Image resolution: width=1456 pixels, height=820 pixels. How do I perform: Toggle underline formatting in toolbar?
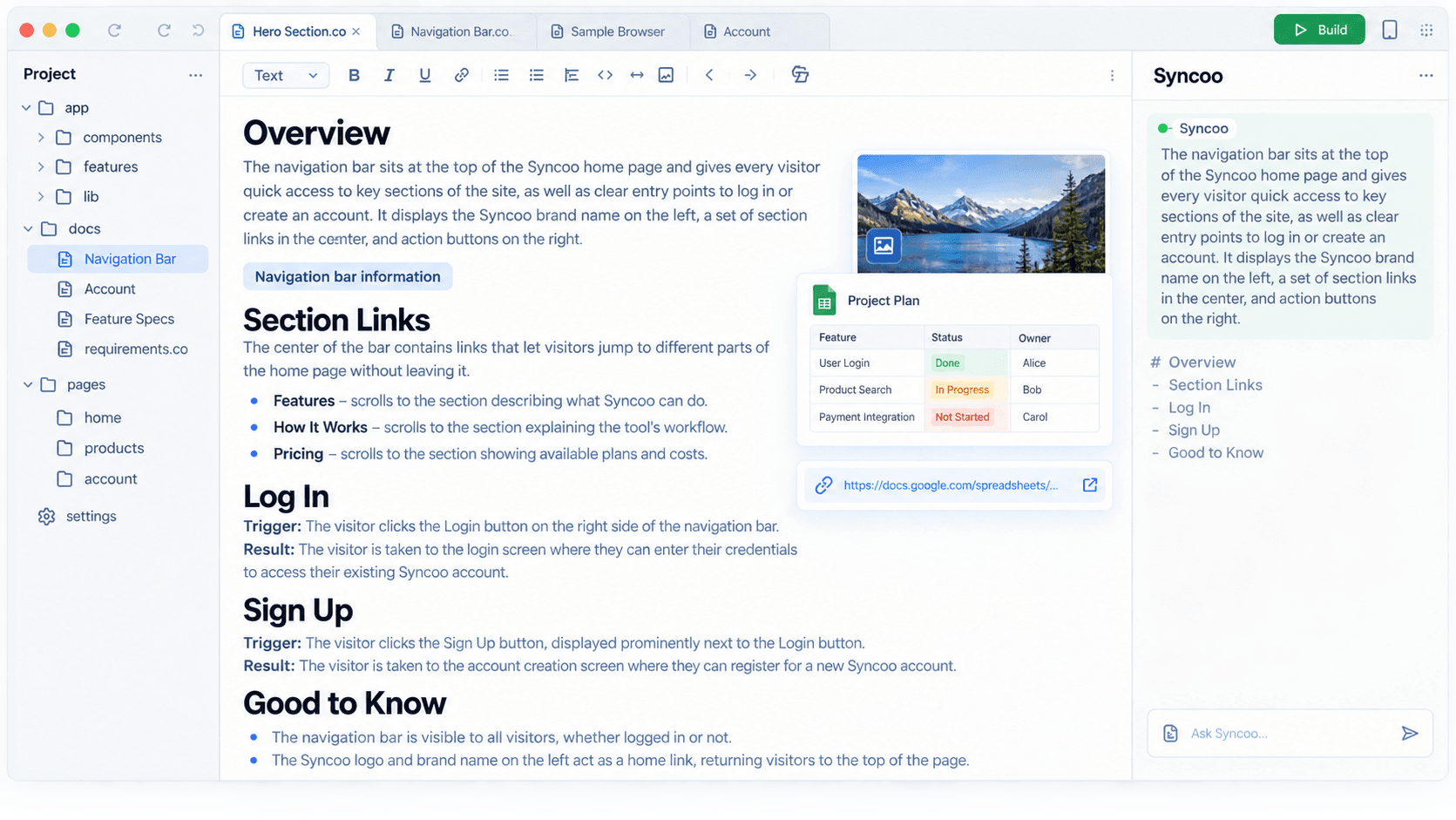click(424, 75)
